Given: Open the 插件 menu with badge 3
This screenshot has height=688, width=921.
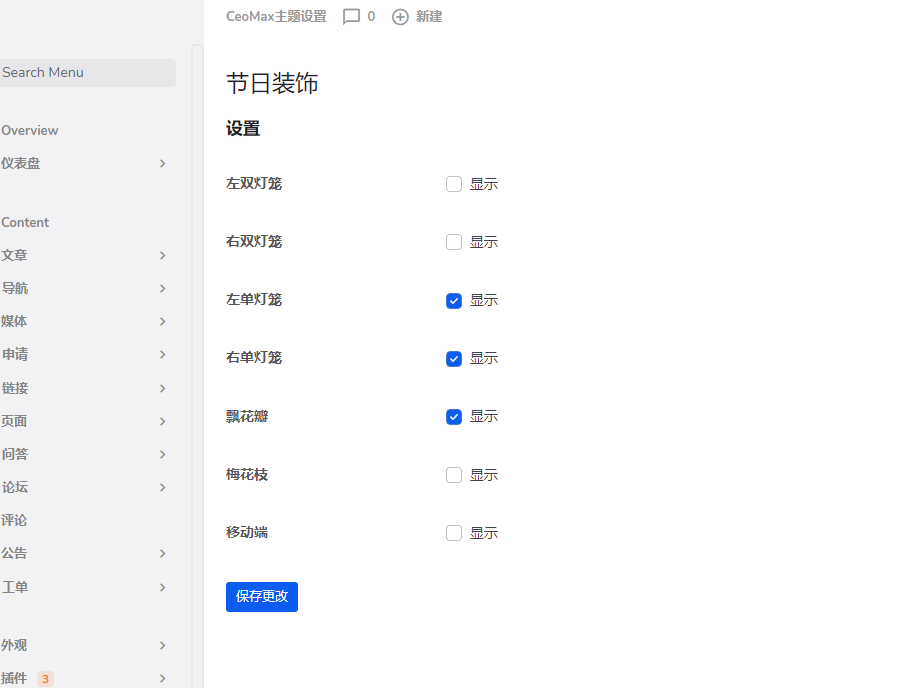Looking at the screenshot, I should pyautogui.click(x=15, y=679).
